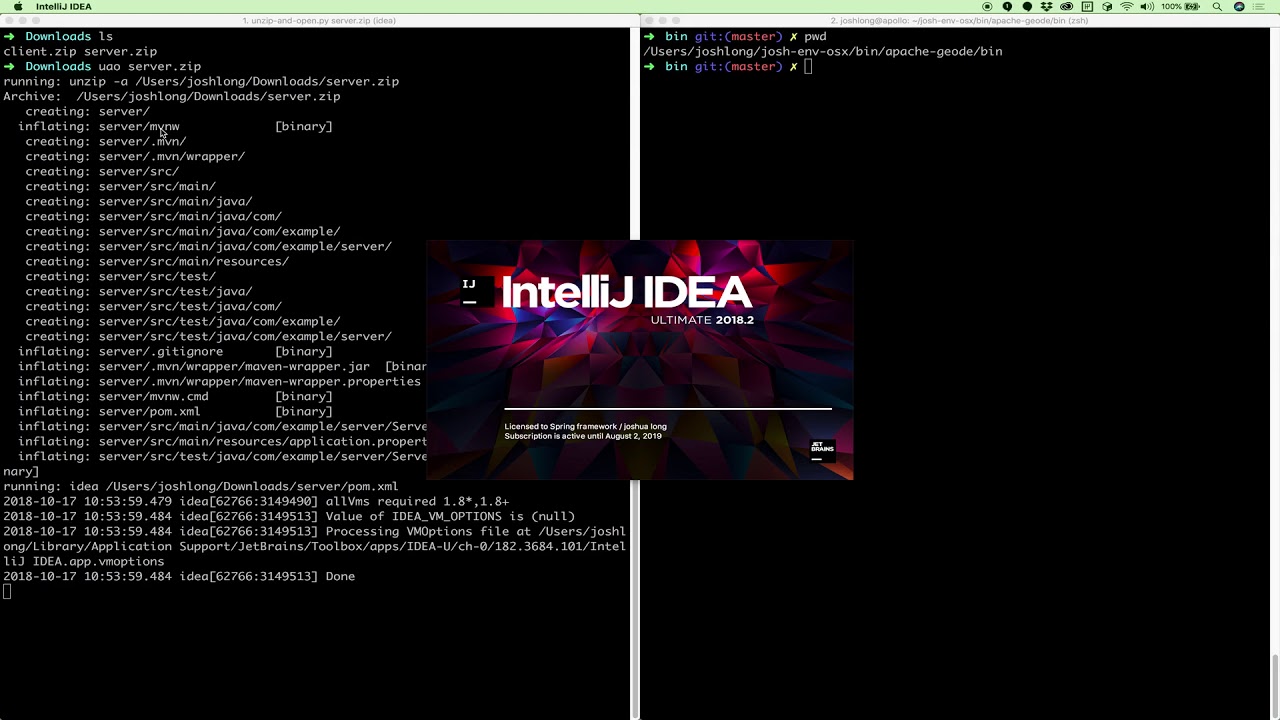
Task: Open the Wi-Fi status menu
Action: tap(1127, 6)
